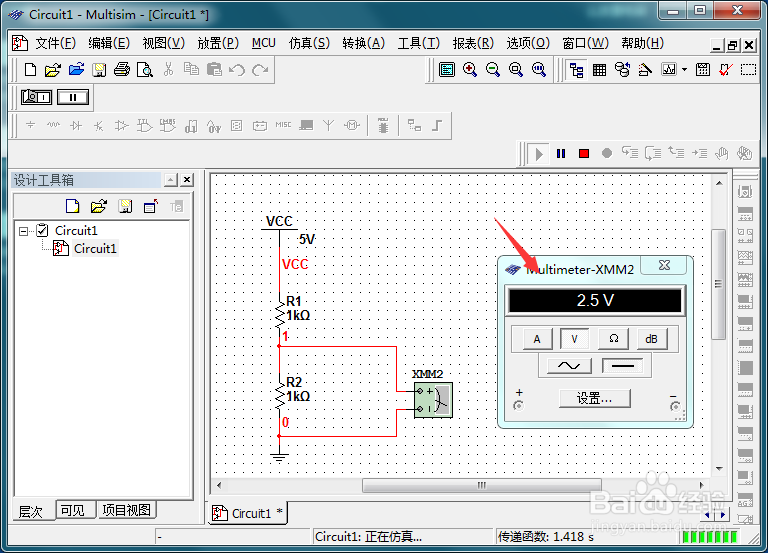Switch to the 层次 tab
Viewport: 768px width, 553px height.
coord(31,511)
